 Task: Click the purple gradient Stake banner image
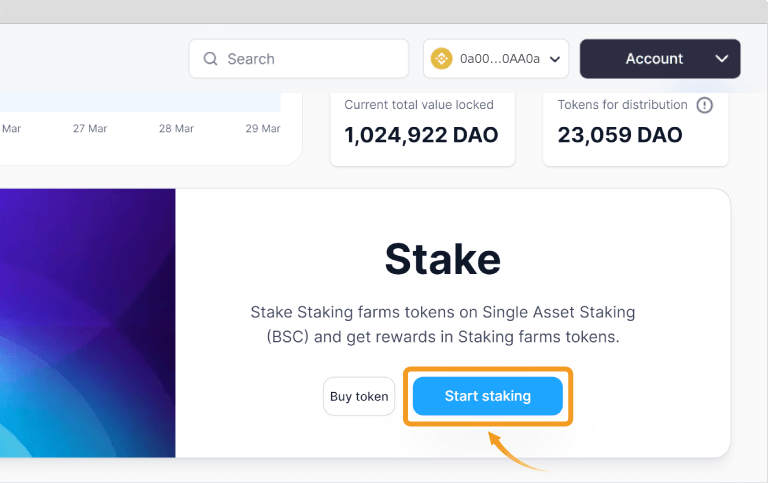pyautogui.click(x=88, y=323)
